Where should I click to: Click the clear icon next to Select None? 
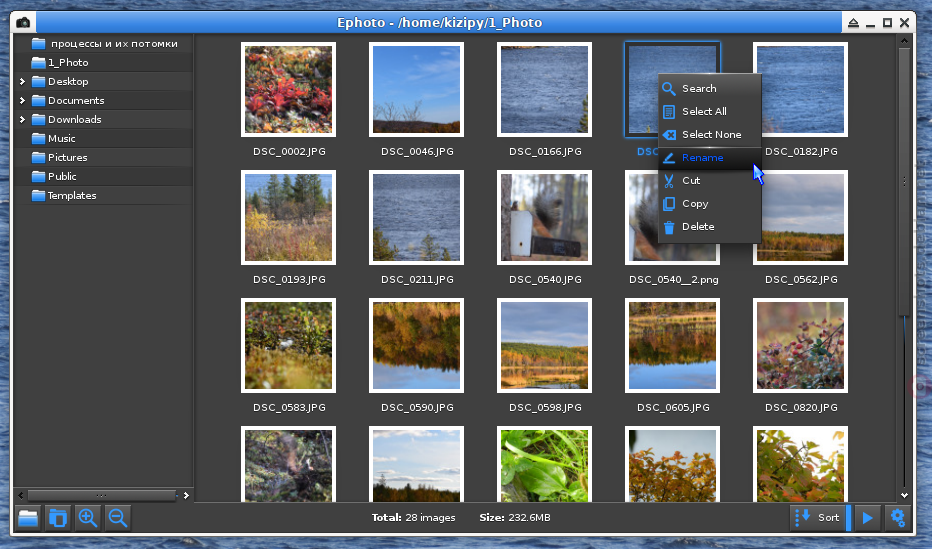click(669, 135)
